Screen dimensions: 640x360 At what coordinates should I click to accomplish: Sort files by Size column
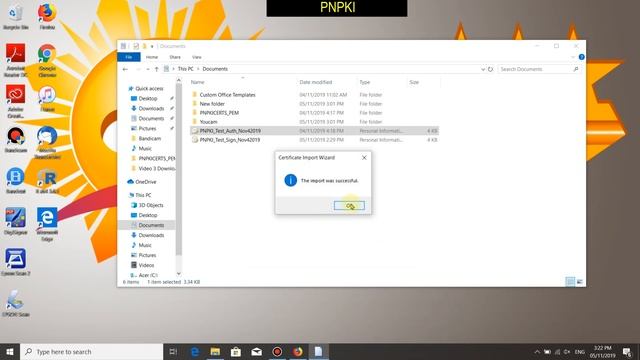414,82
